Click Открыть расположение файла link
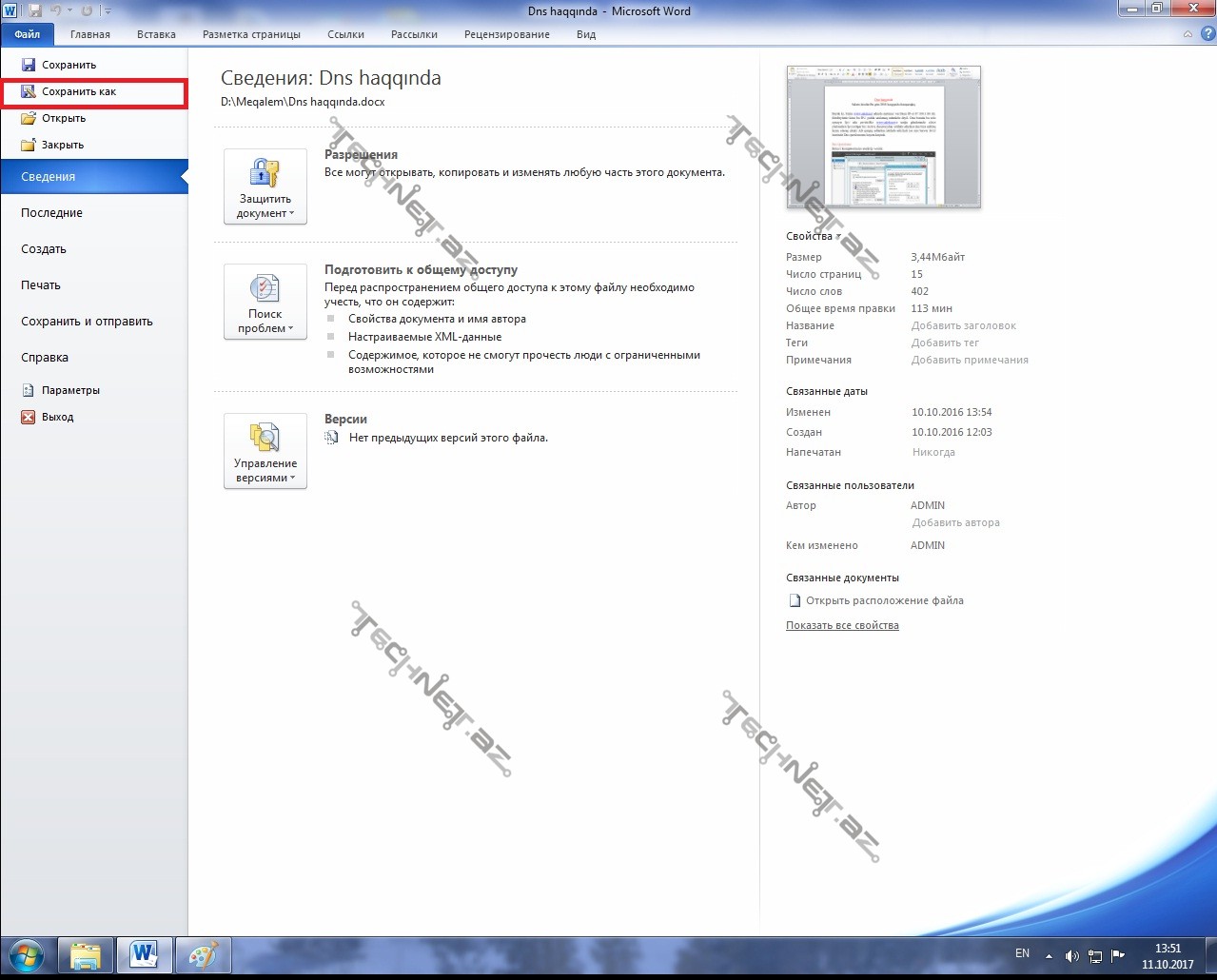This screenshot has height=980, width=1217. (884, 601)
